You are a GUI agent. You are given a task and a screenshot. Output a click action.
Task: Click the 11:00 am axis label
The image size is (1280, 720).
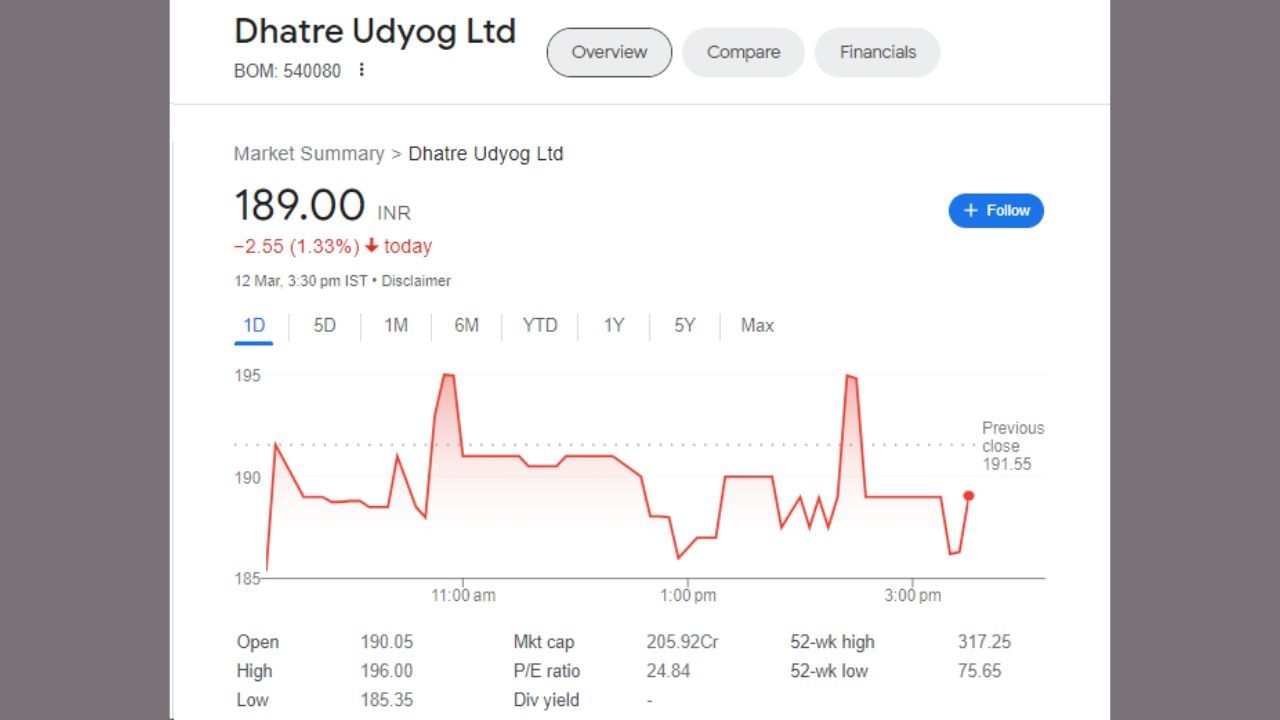[x=463, y=595]
